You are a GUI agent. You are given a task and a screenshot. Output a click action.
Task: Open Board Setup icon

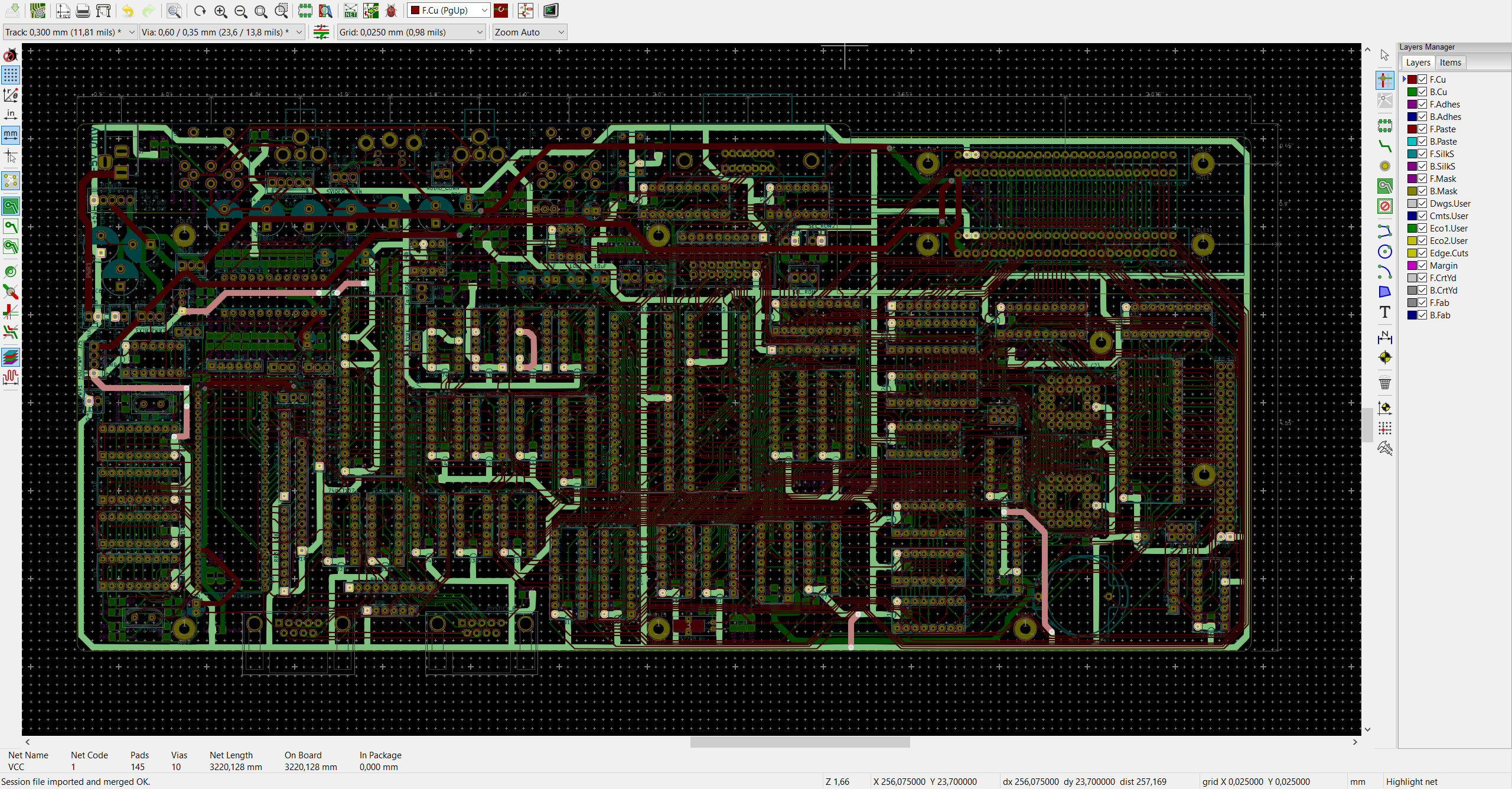(38, 10)
